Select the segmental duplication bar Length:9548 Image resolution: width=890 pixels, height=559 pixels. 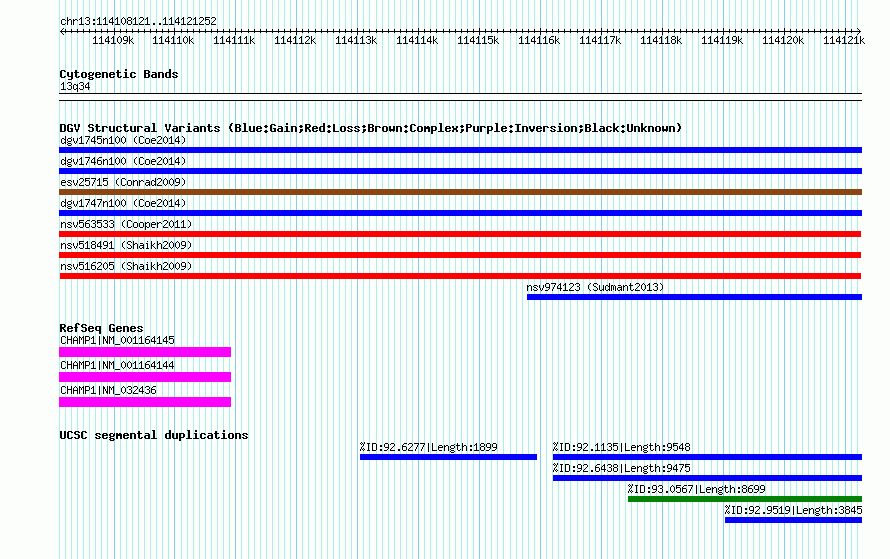707,457
